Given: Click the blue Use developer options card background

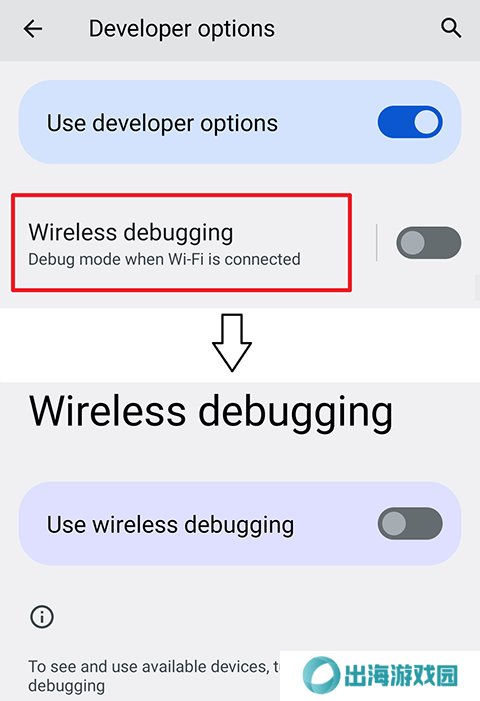Looking at the screenshot, I should pos(240,122).
